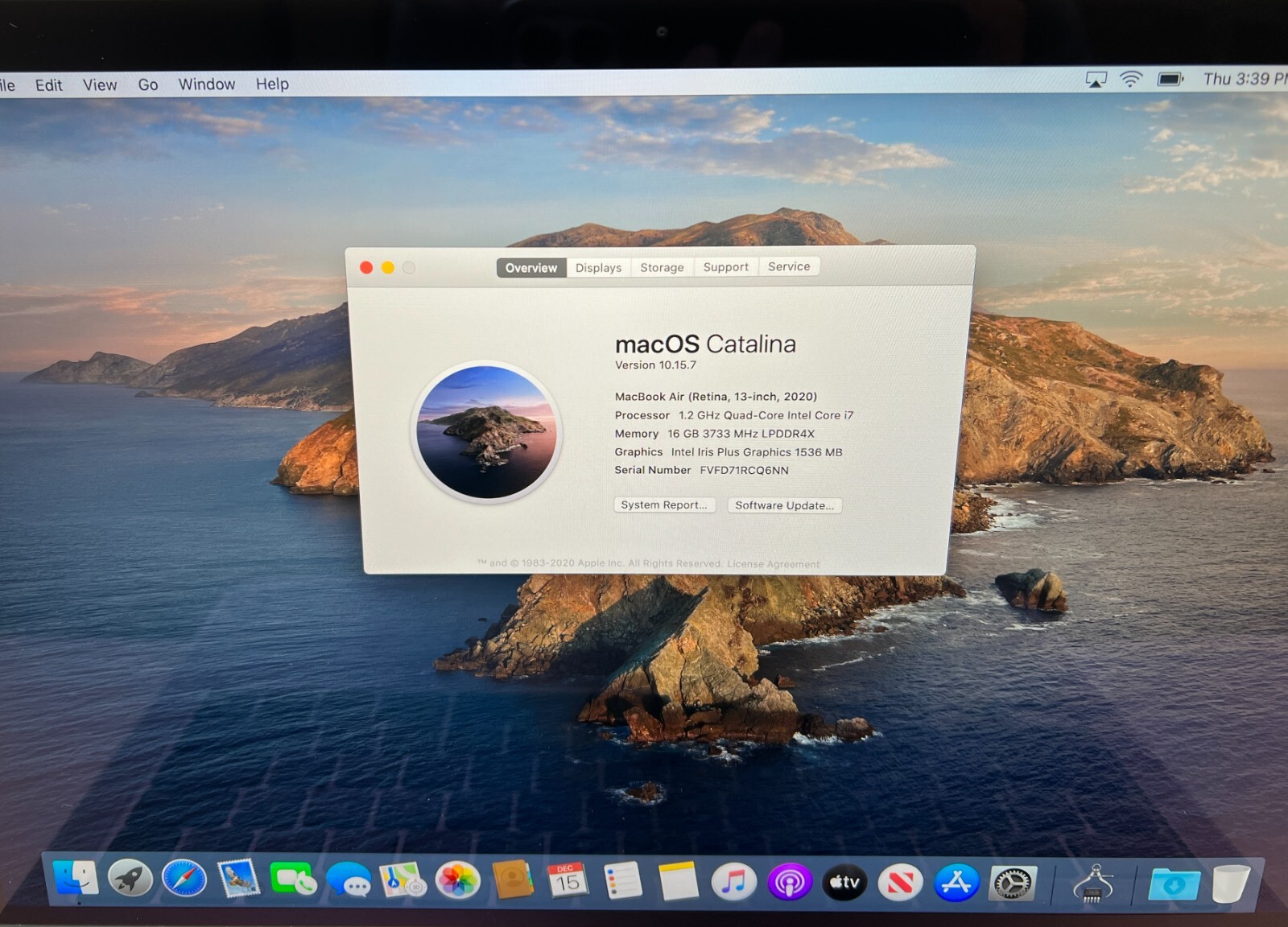The height and width of the screenshot is (927, 1288).
Task: Select the Overview tab
Action: point(531,268)
